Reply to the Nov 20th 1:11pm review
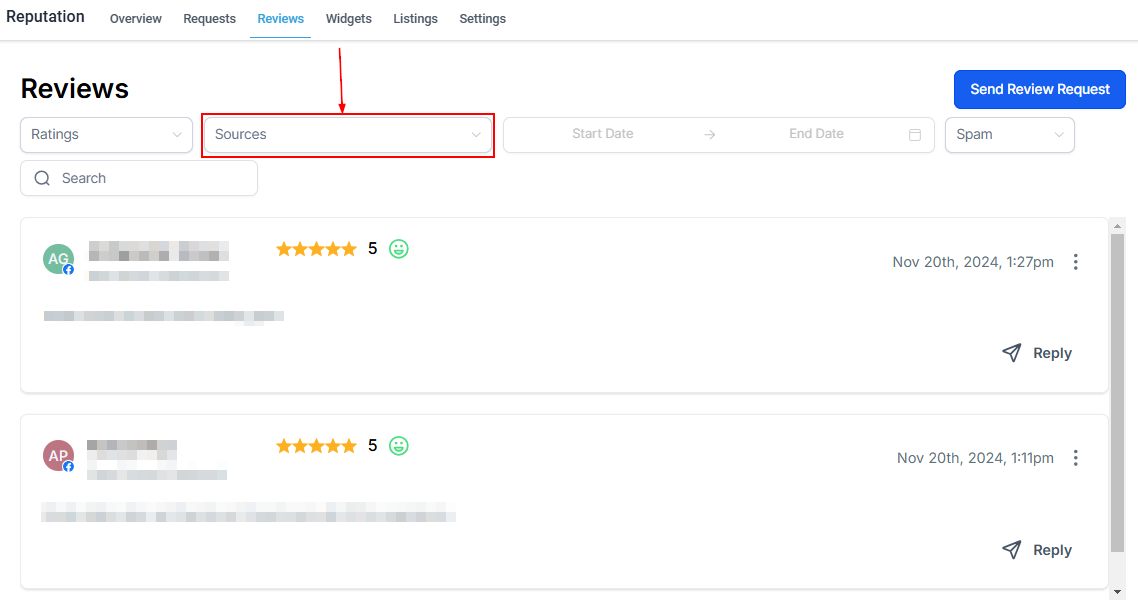The image size is (1138, 600). pos(1038,550)
